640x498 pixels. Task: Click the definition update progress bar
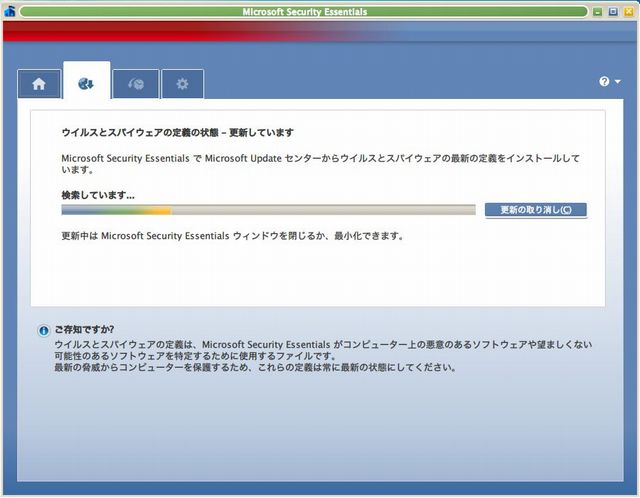point(269,210)
